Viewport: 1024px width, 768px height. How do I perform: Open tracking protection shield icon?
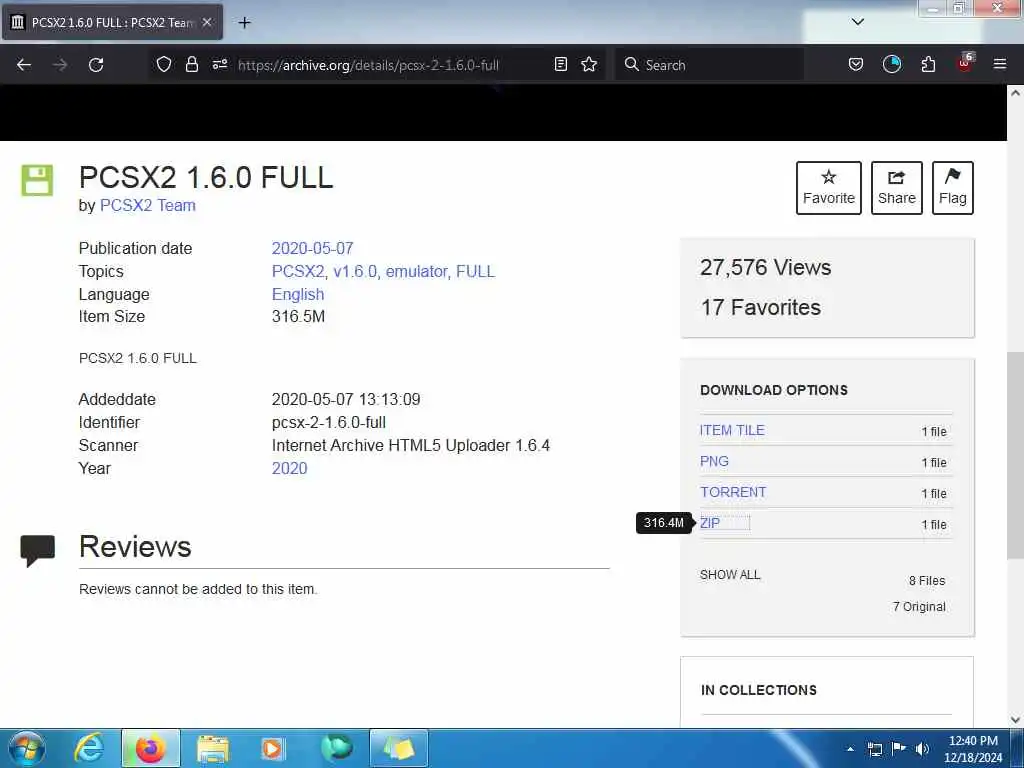click(x=164, y=64)
